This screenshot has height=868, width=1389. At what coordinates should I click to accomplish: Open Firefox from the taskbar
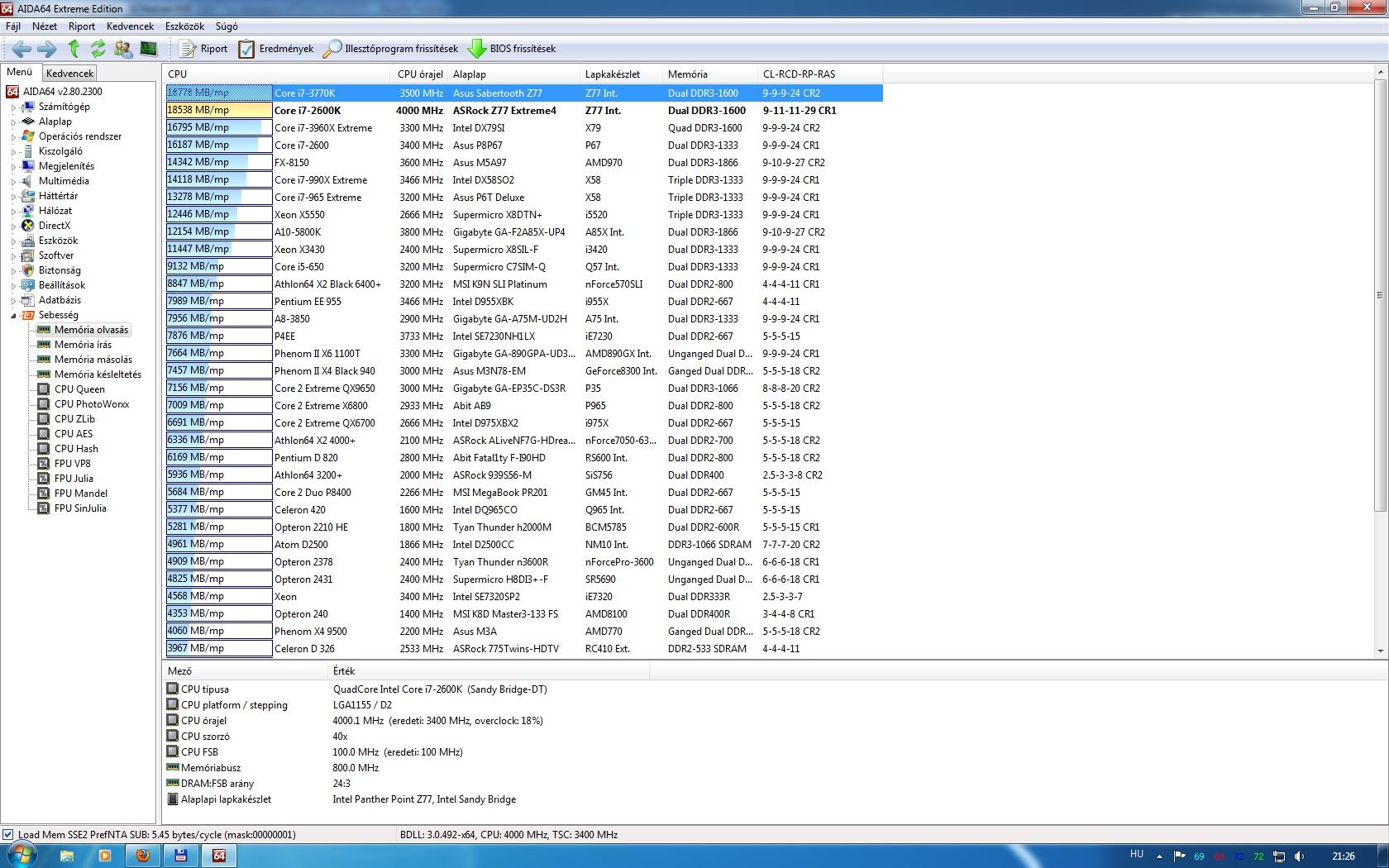click(142, 856)
